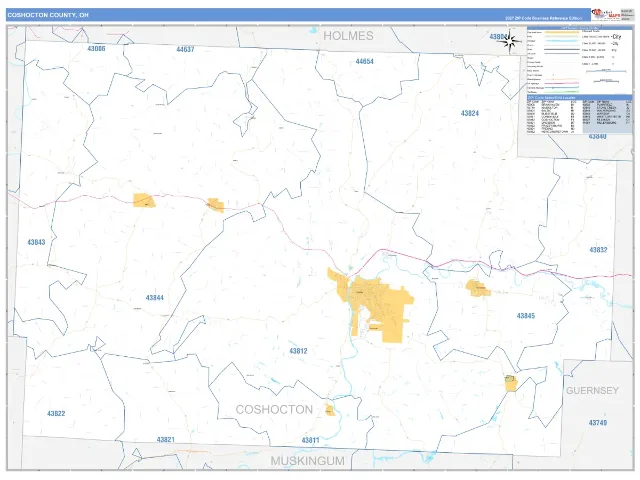Click ZIP code label 43006
Image resolution: width=640 pixels, height=480 pixels.
pyautogui.click(x=96, y=49)
